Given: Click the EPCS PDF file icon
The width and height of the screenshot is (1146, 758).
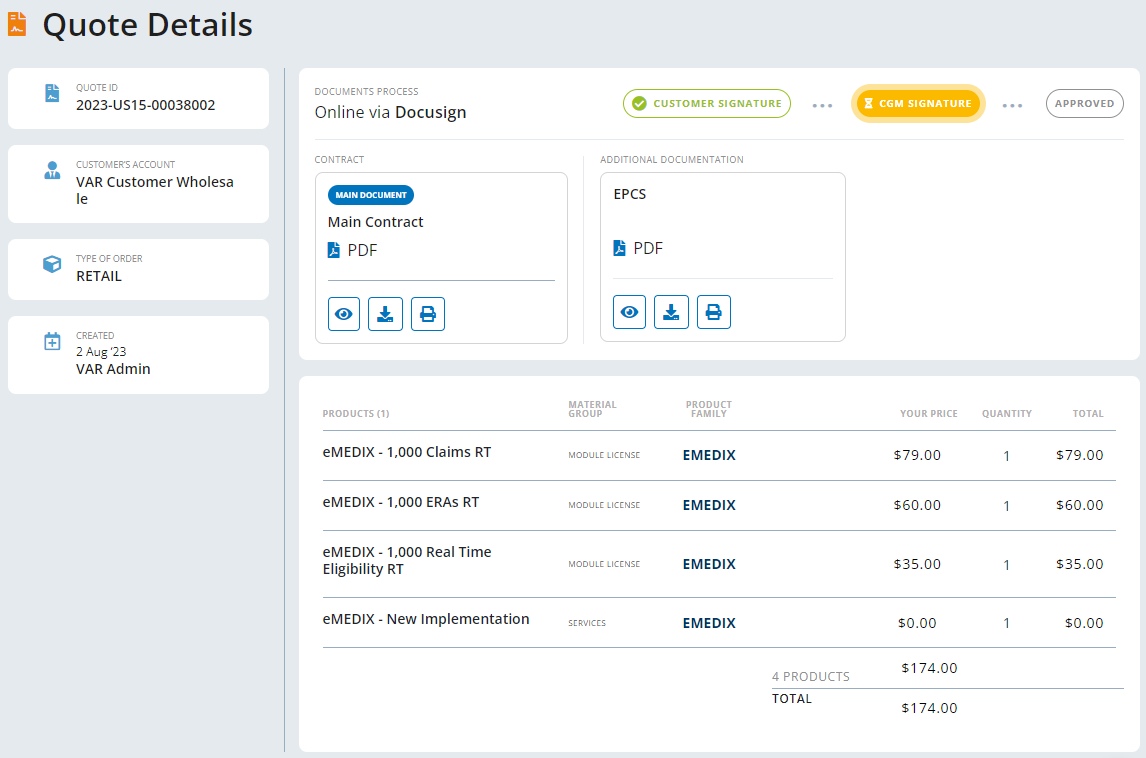Looking at the screenshot, I should click(620, 248).
